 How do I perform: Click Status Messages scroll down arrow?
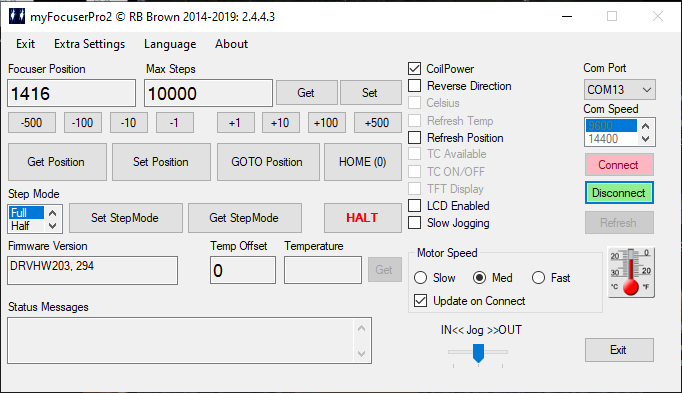pyautogui.click(x=361, y=353)
